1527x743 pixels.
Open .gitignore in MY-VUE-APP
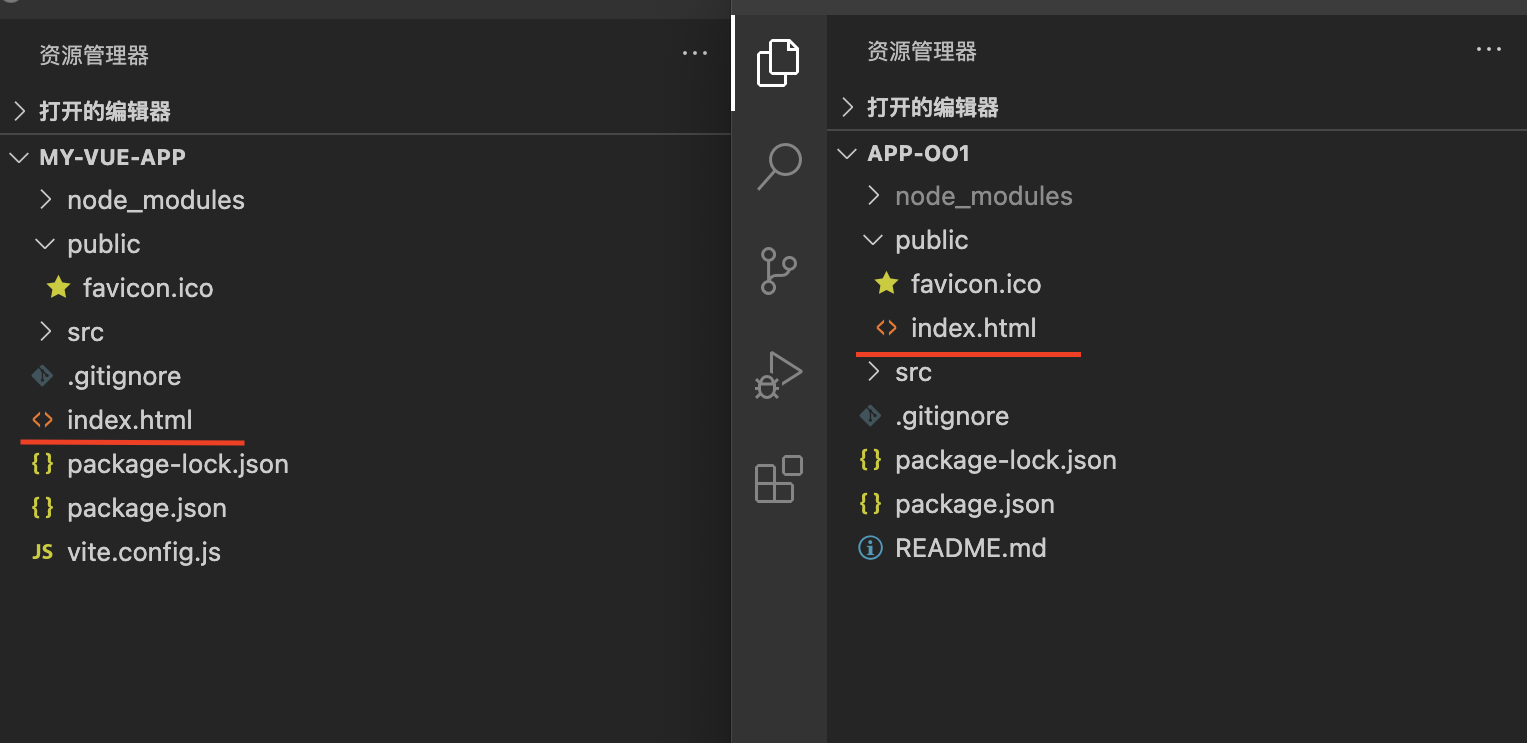[x=123, y=376]
